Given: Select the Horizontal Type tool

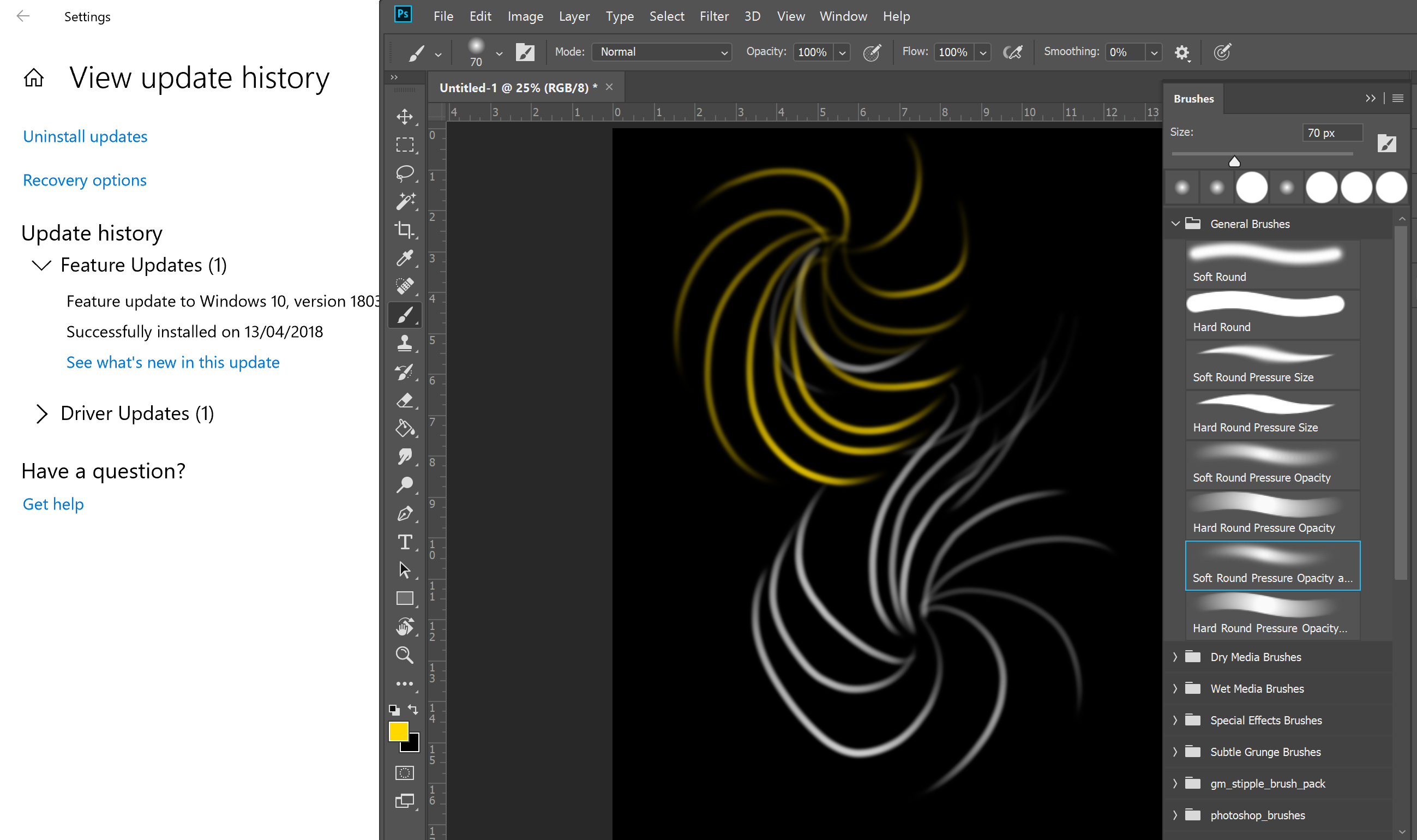Looking at the screenshot, I should point(405,542).
